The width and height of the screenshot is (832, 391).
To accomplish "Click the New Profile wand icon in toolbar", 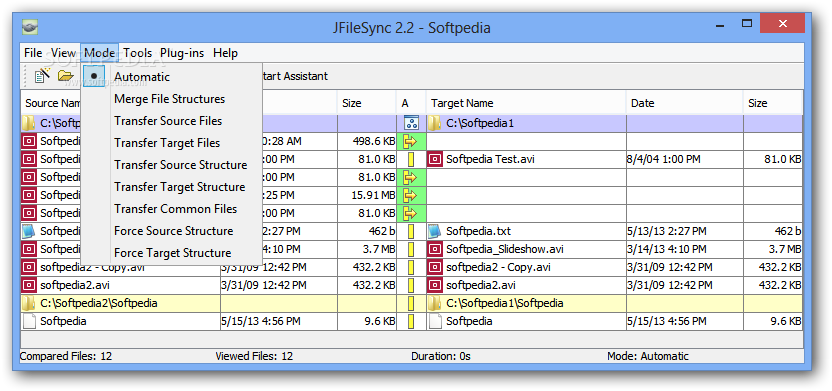I will pyautogui.click(x=42, y=76).
